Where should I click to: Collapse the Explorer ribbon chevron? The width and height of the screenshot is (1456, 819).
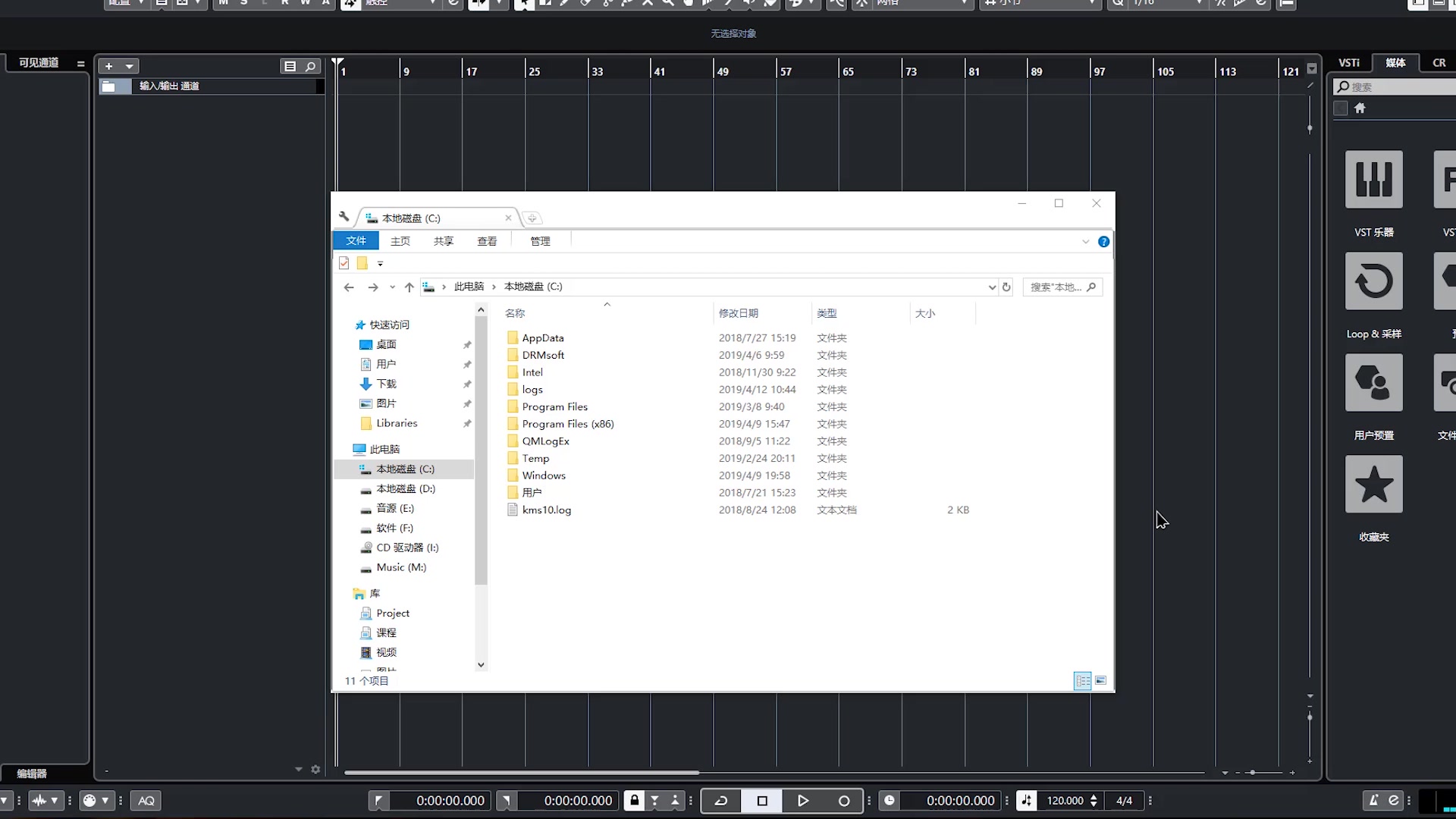tap(1085, 242)
